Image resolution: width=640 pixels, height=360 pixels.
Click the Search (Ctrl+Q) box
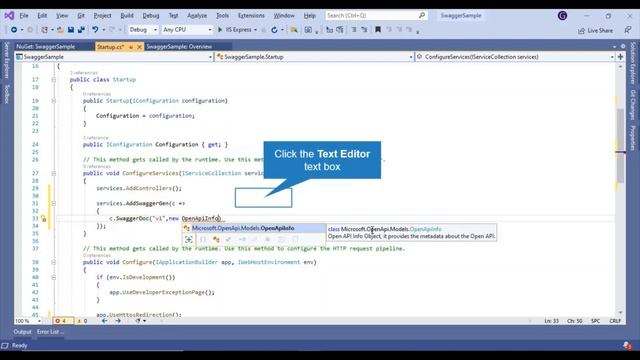click(x=376, y=16)
